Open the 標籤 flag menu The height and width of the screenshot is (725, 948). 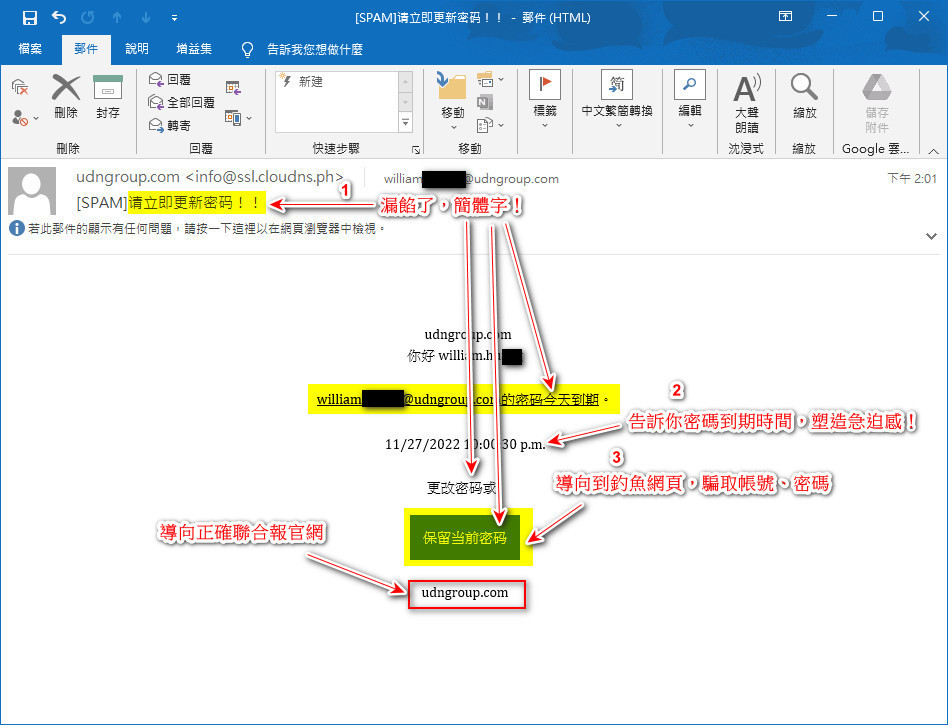pyautogui.click(x=545, y=100)
